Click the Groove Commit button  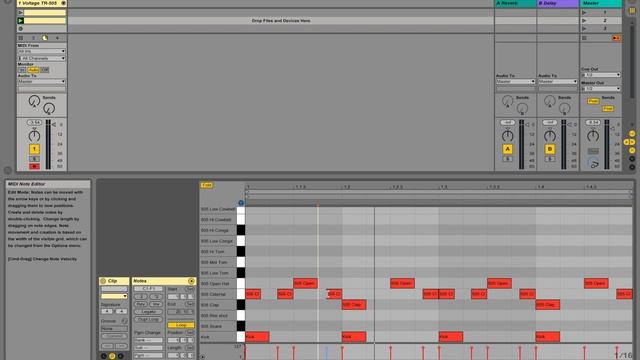click(114, 336)
